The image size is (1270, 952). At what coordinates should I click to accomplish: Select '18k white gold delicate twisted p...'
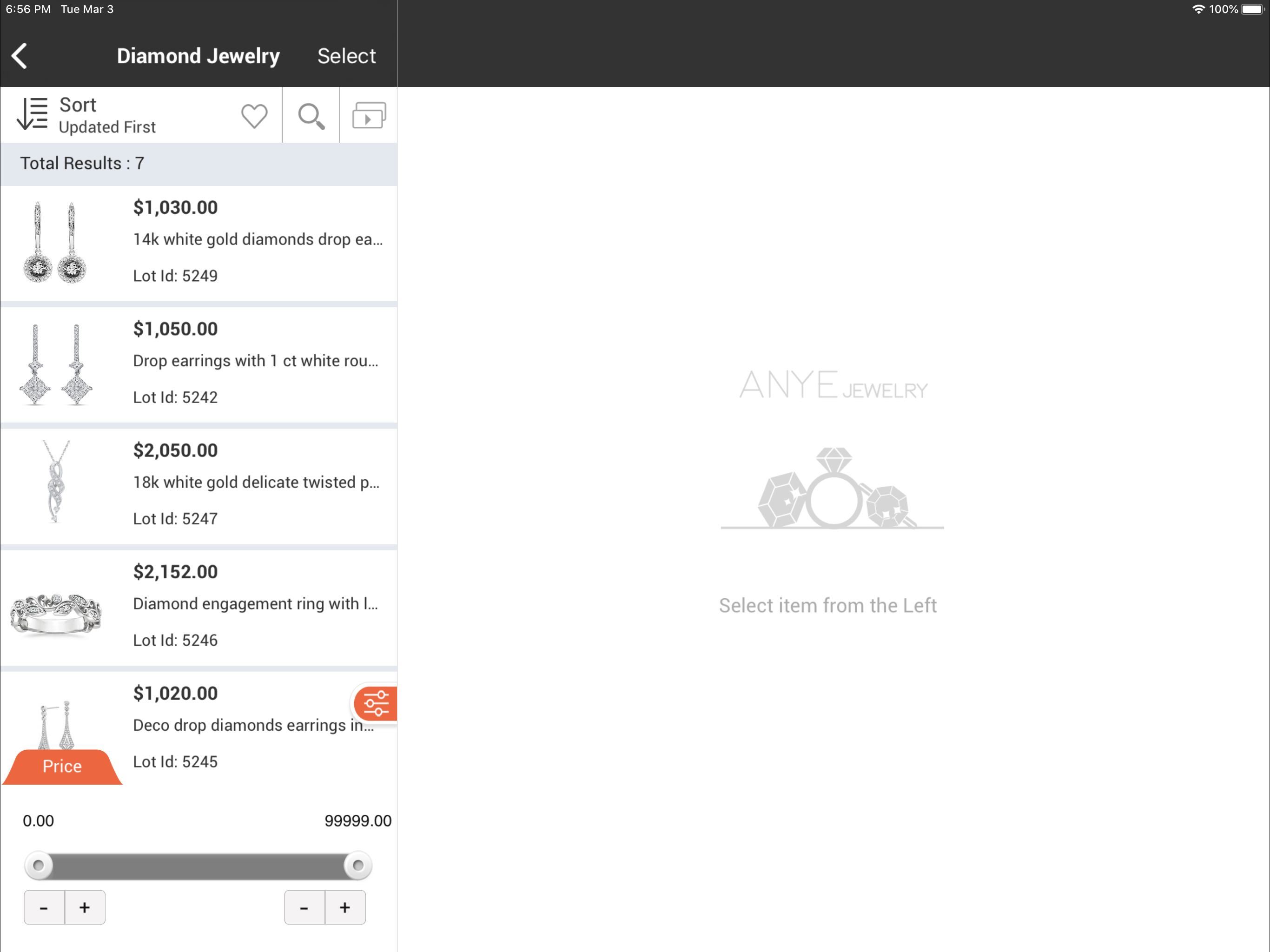tap(256, 483)
